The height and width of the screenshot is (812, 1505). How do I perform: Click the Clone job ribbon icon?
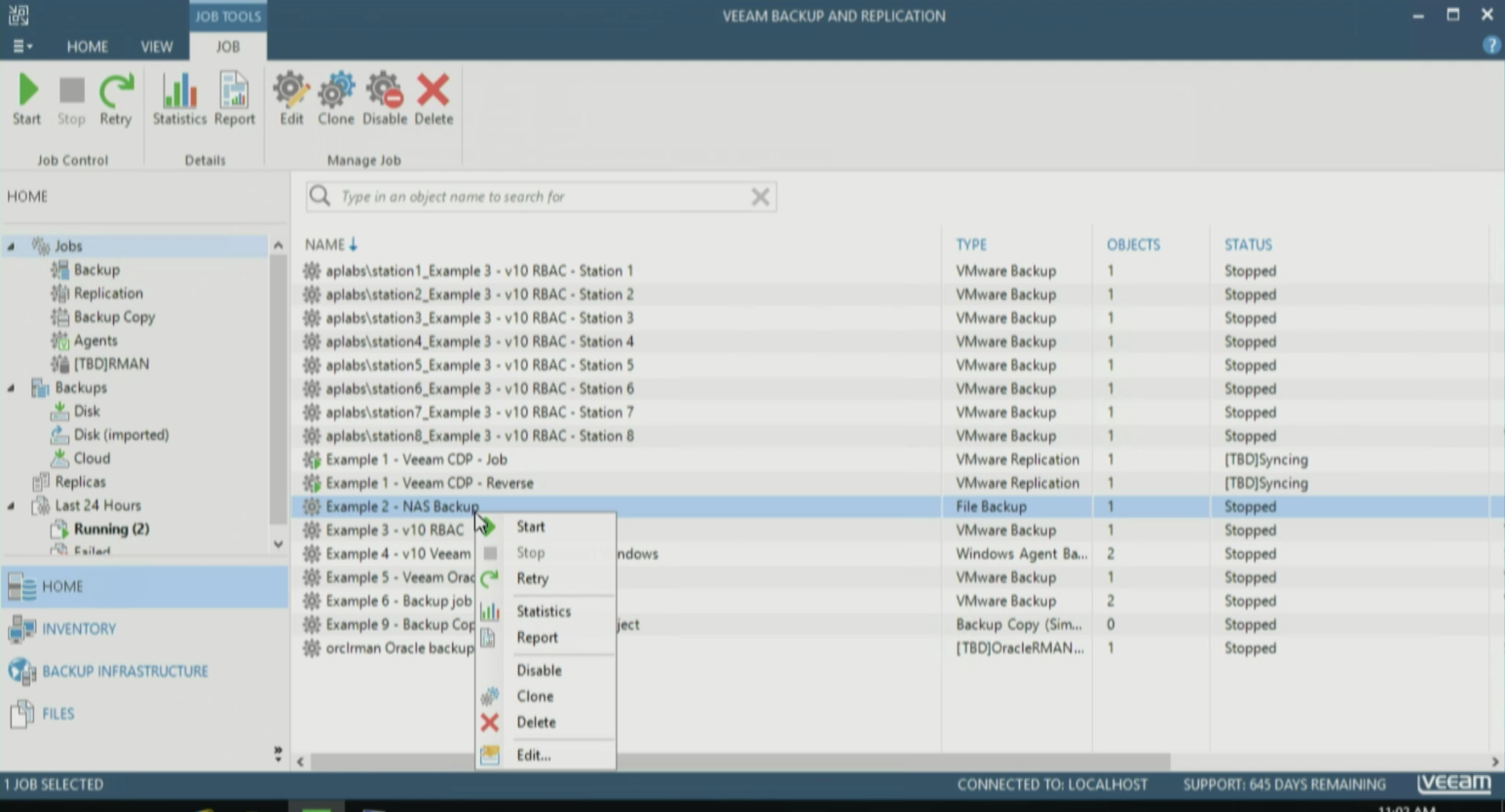[336, 99]
